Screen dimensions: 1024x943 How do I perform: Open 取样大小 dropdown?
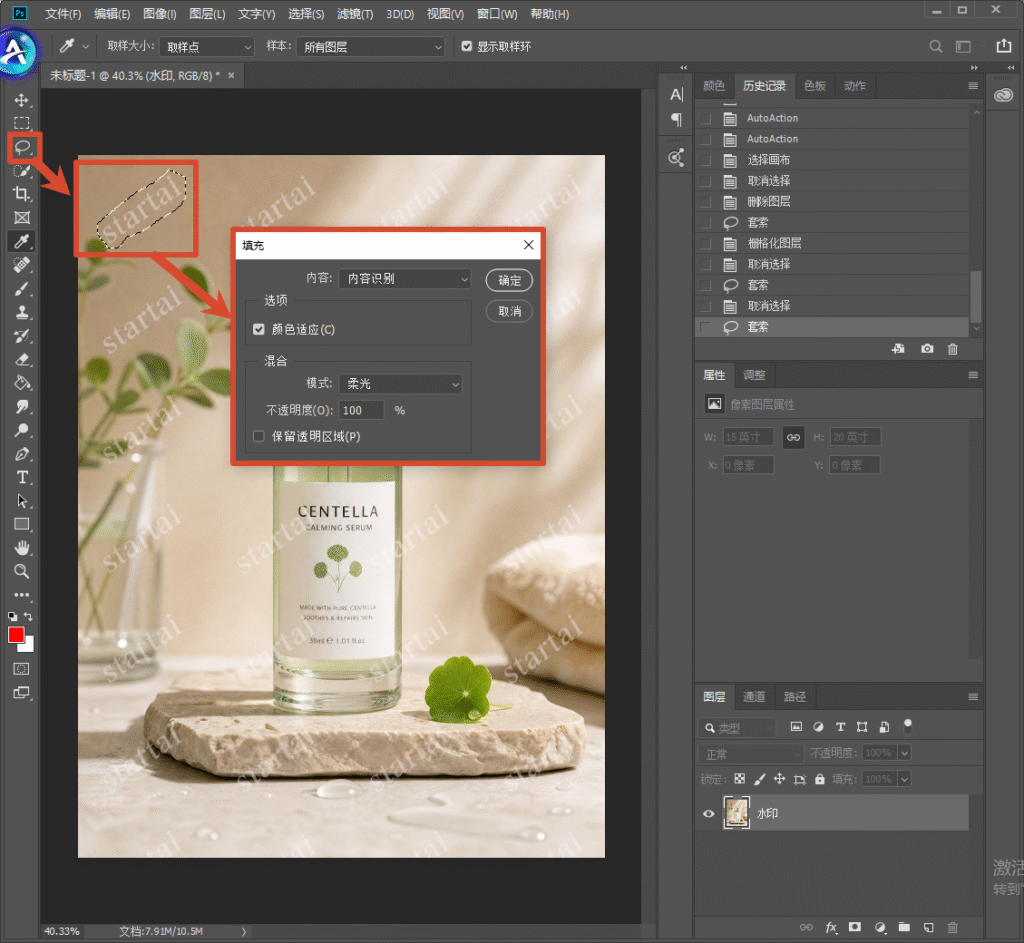coord(206,47)
